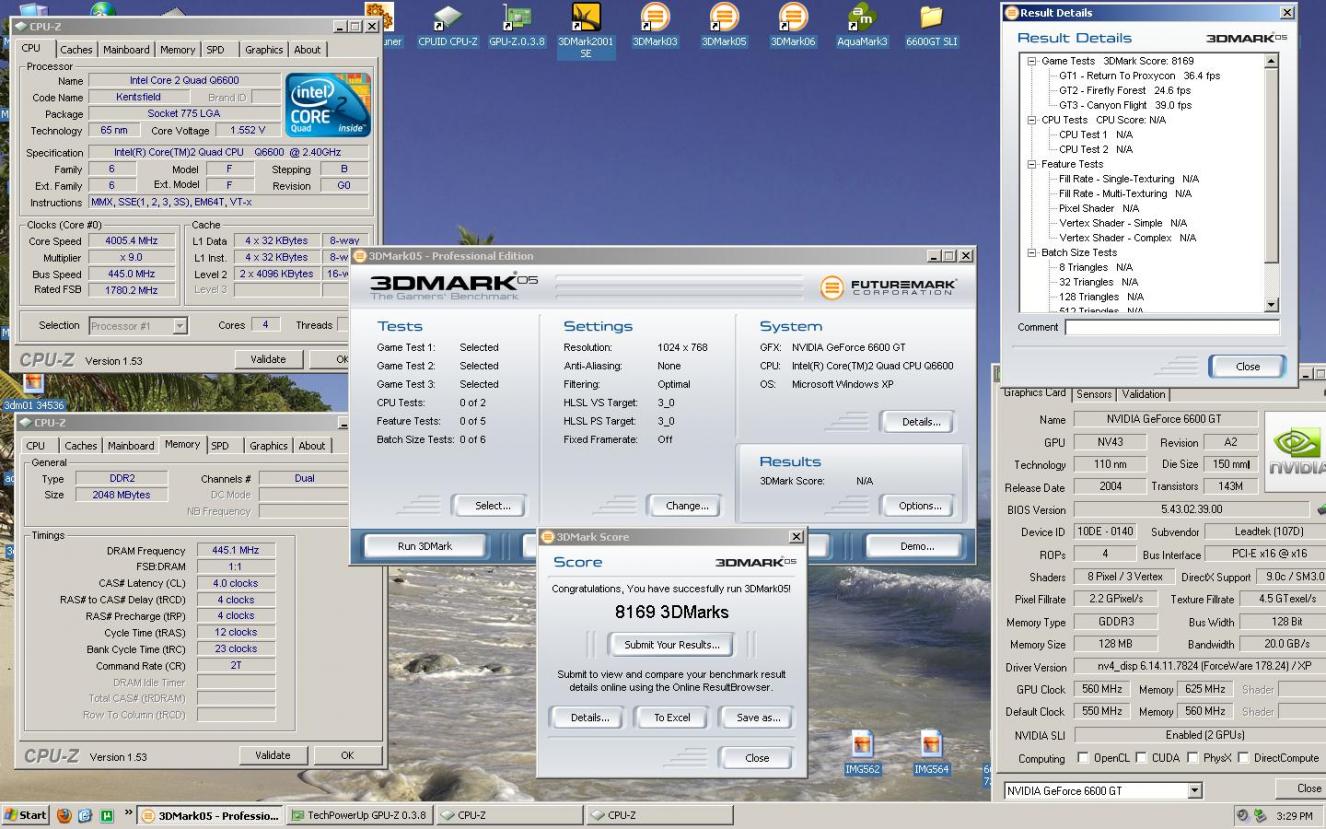The width and height of the screenshot is (1326, 829).
Task: Open the GPU-Z.0.3.8 desktop shortcut
Action: click(517, 24)
